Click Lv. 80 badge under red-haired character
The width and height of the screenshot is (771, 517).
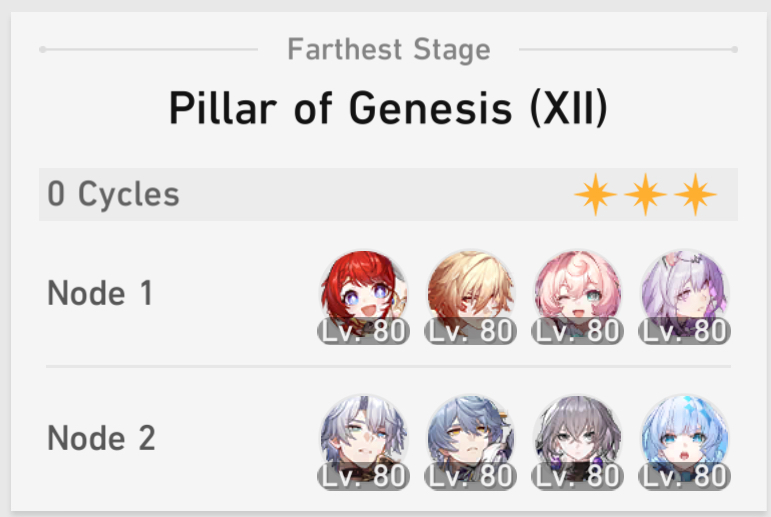coord(363,331)
